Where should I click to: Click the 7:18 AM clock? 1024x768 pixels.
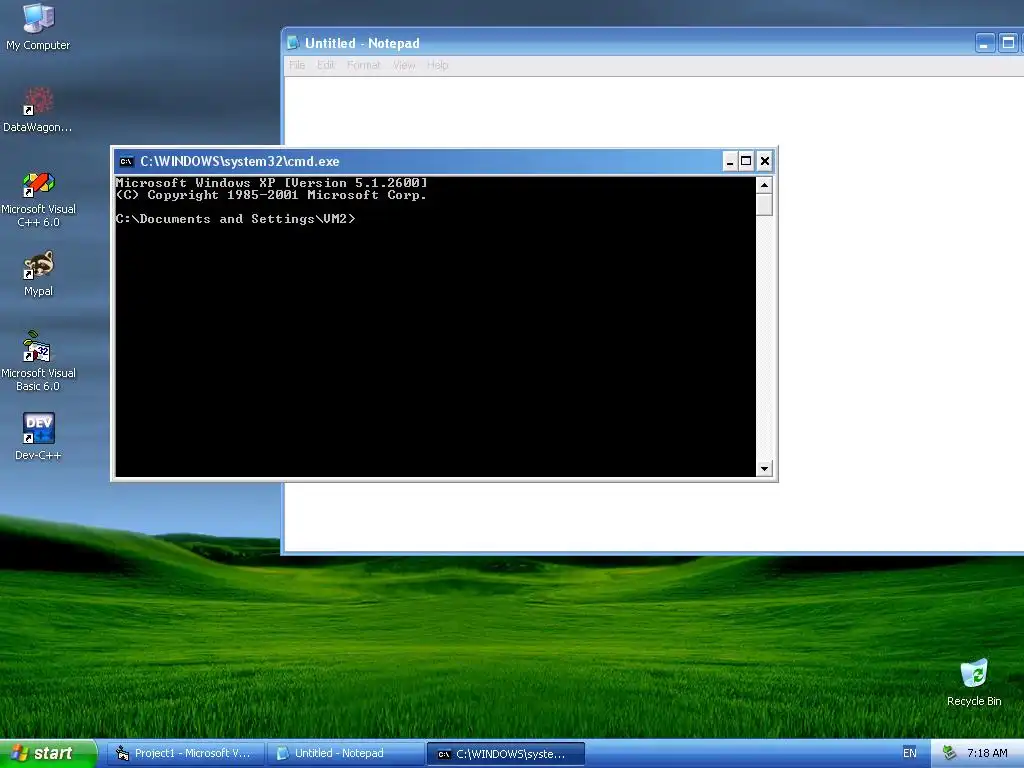pyautogui.click(x=987, y=753)
